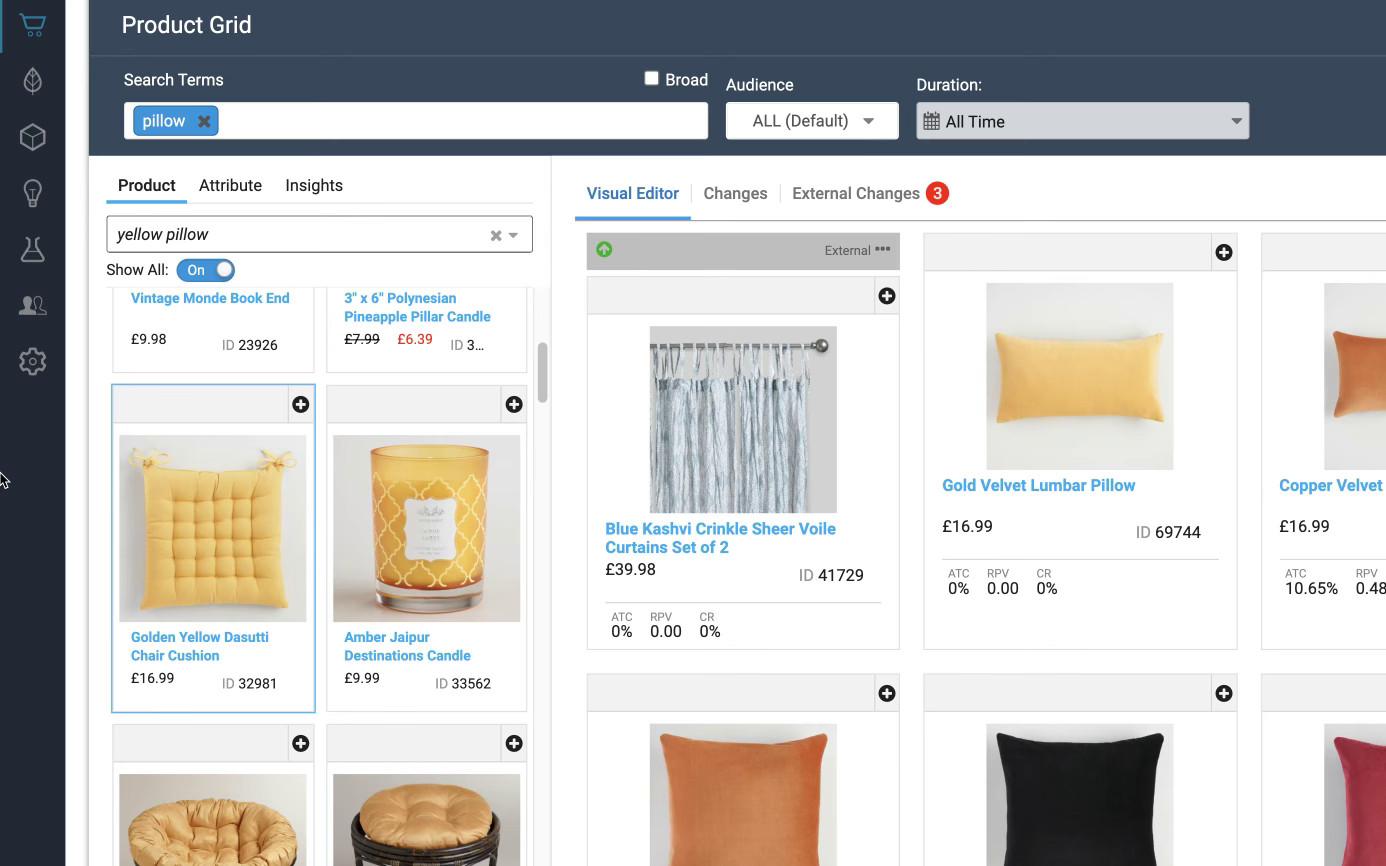Select the yellow chair cushion thumbnail

(213, 528)
